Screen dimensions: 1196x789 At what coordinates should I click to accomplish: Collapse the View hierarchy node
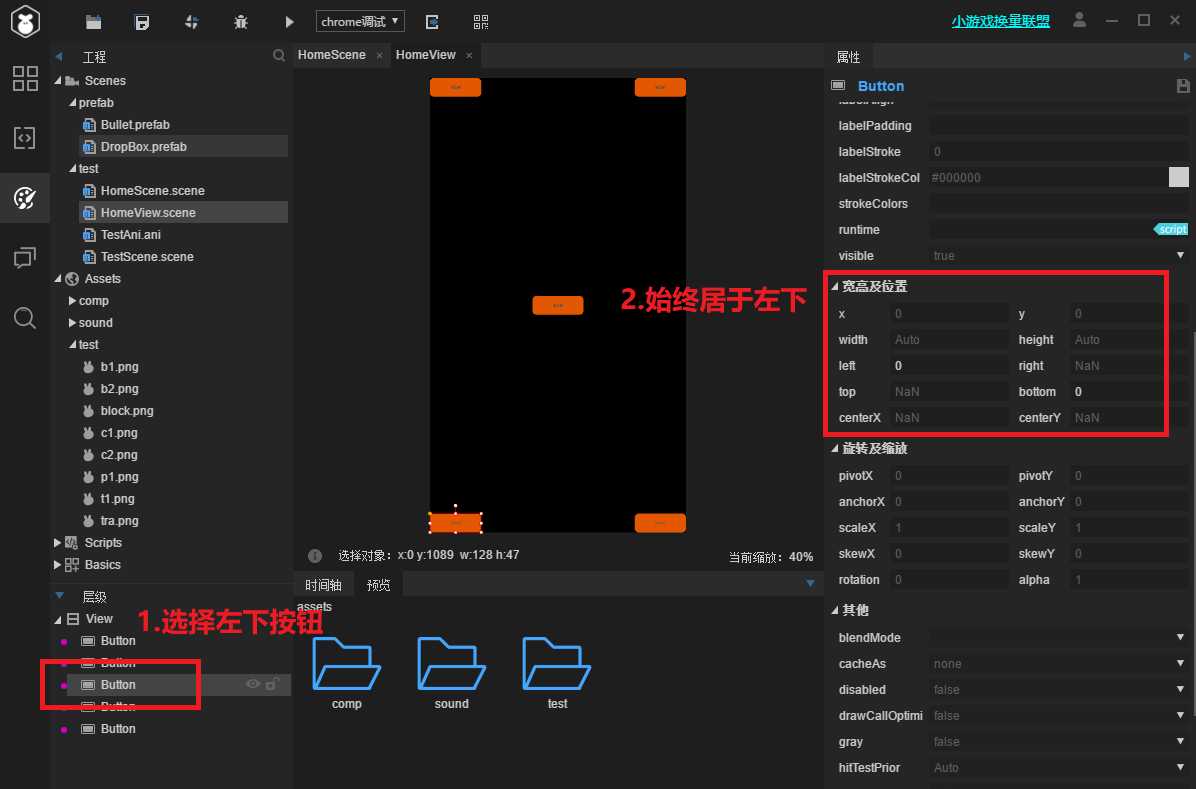pyautogui.click(x=58, y=620)
